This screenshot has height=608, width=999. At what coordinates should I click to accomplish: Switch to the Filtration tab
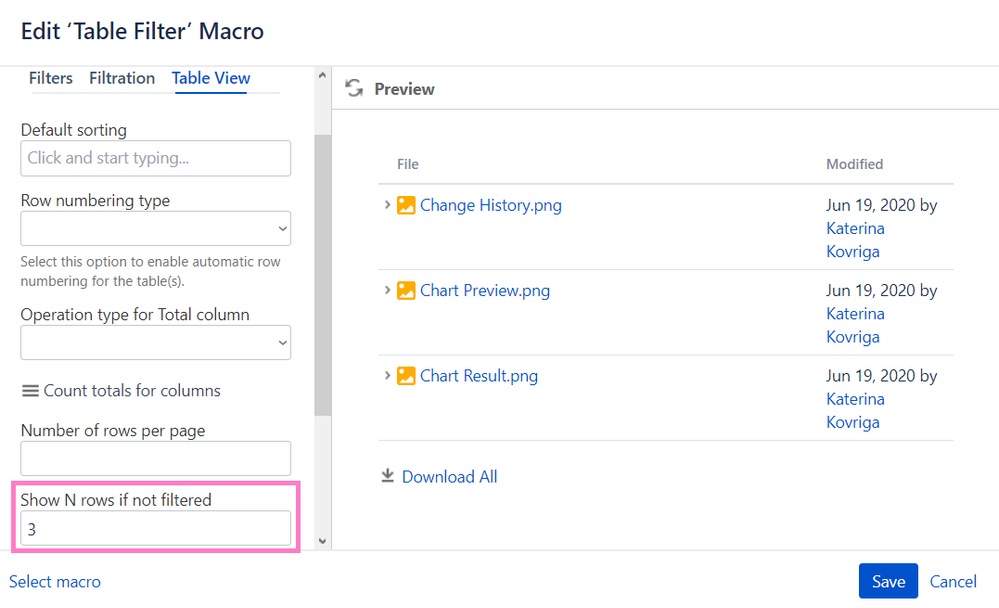(122, 78)
